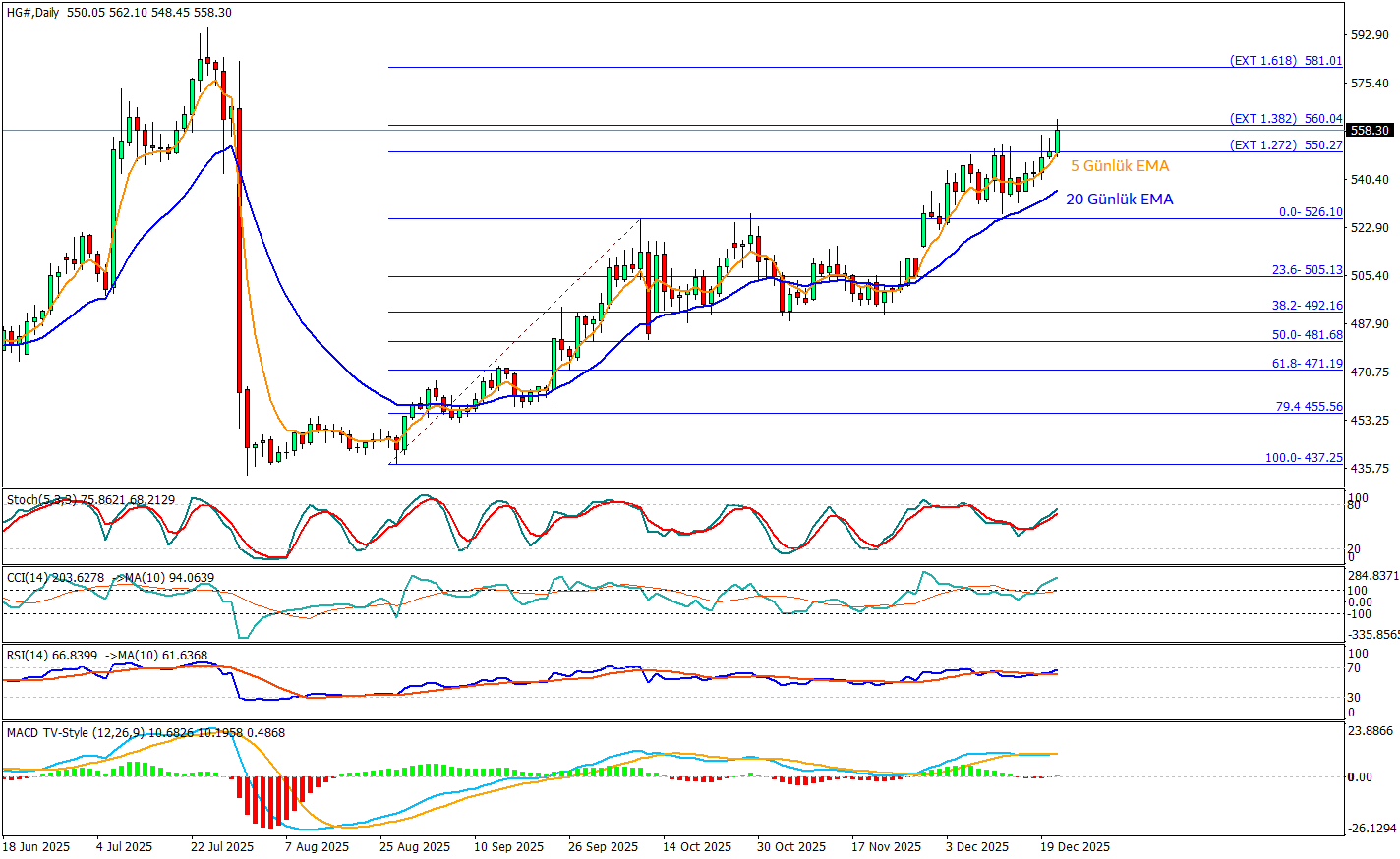Click the blue 20 Günlük EMA label

click(x=1119, y=200)
